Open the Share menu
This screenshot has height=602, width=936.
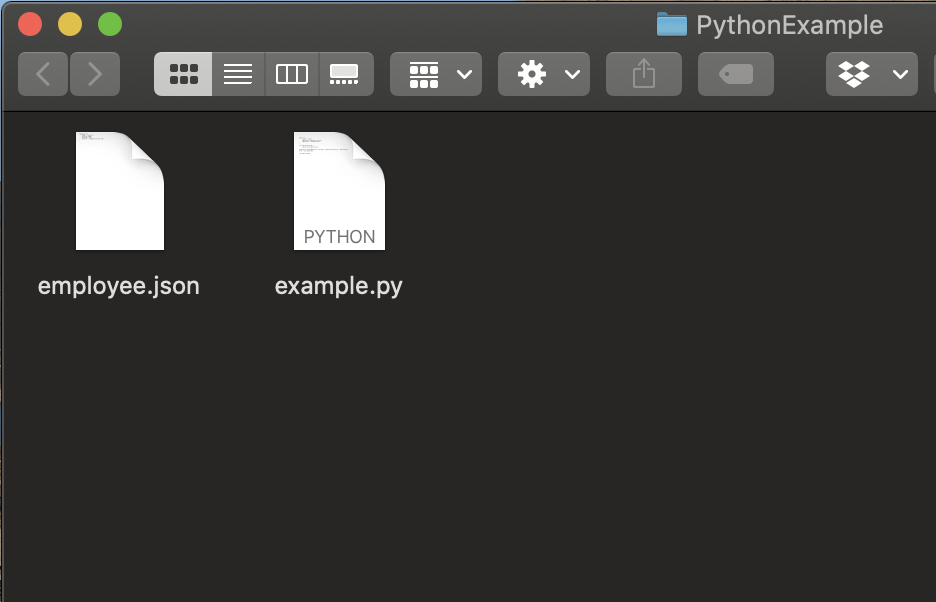pos(643,73)
